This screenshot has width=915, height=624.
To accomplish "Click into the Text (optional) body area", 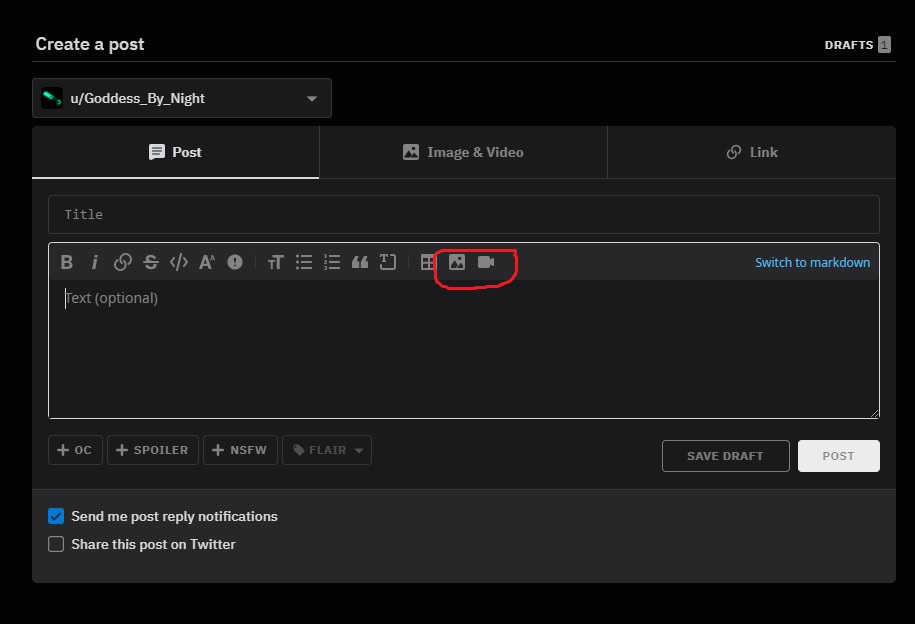I will [464, 349].
